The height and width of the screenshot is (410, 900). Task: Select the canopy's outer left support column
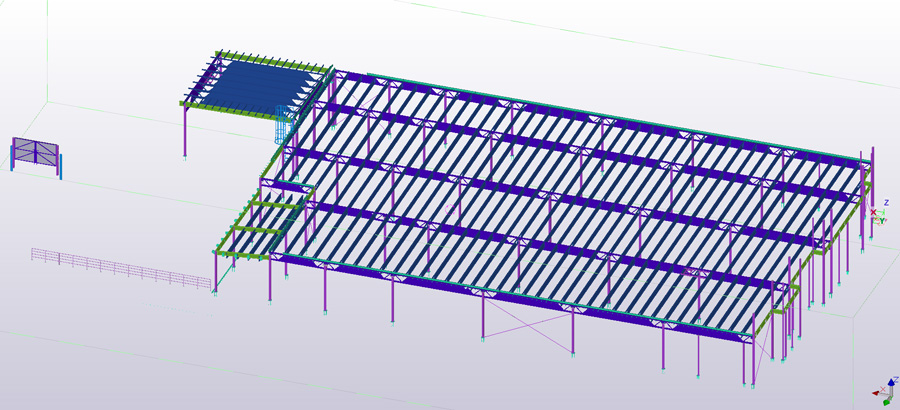tap(185, 128)
